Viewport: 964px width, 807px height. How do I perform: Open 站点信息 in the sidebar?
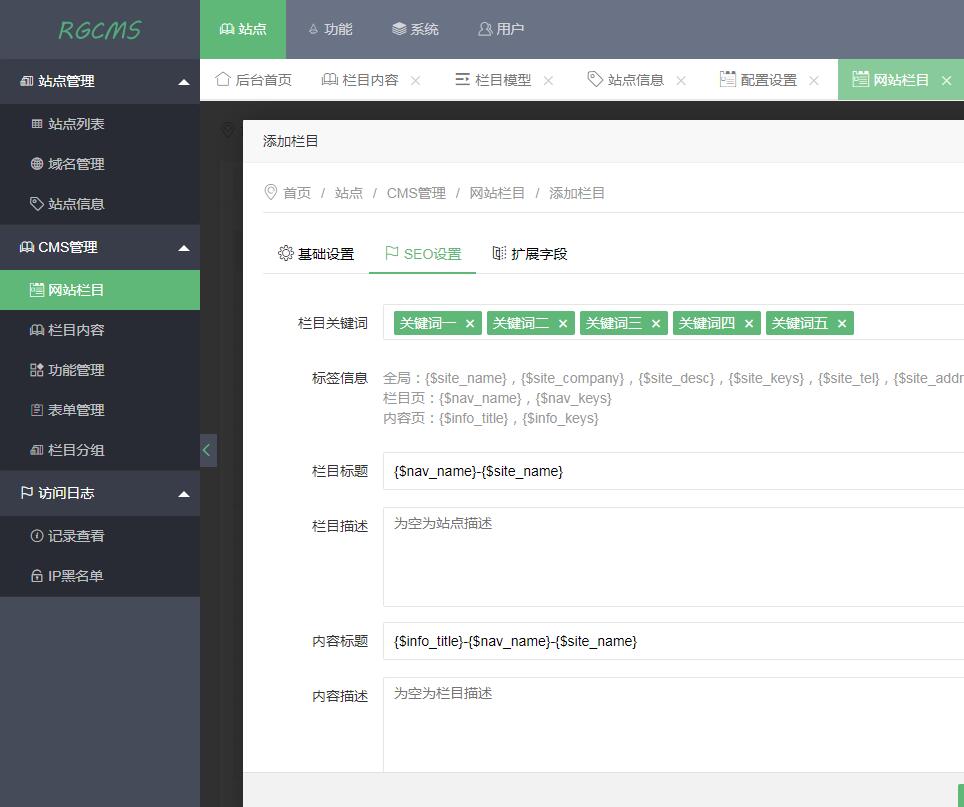100,203
